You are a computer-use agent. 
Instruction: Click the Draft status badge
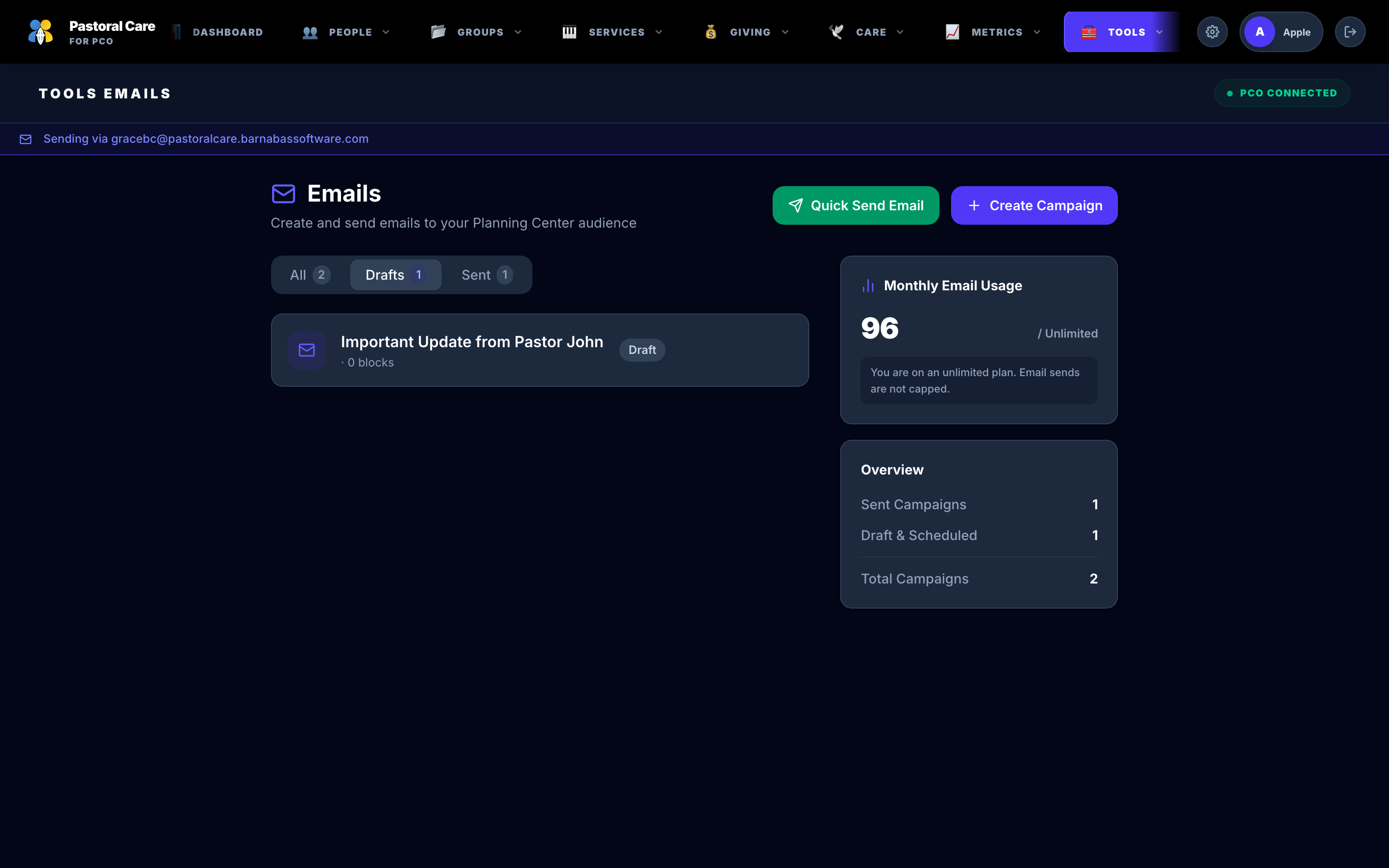(642, 350)
